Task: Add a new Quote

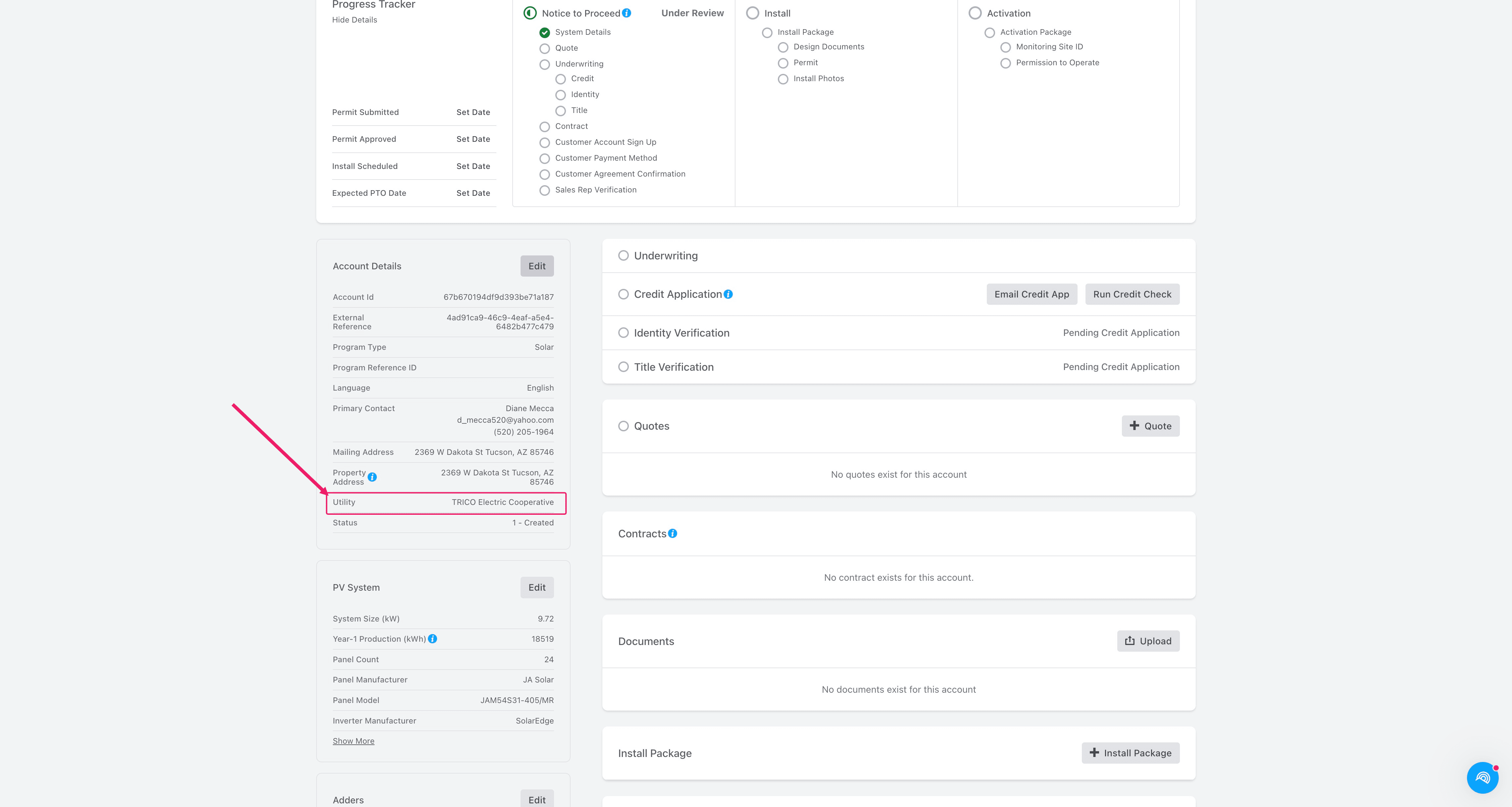Action: 1150,426
